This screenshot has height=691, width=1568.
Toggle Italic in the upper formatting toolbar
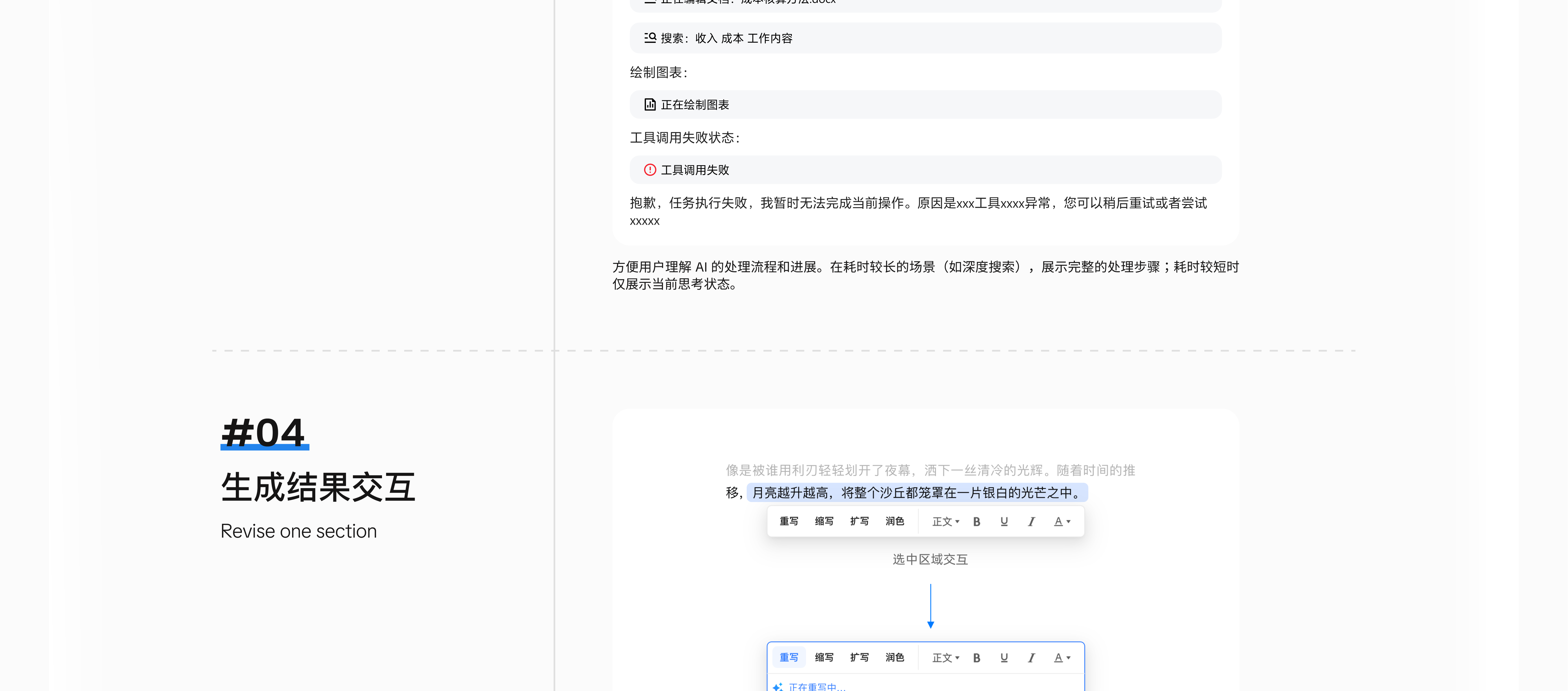(1031, 521)
